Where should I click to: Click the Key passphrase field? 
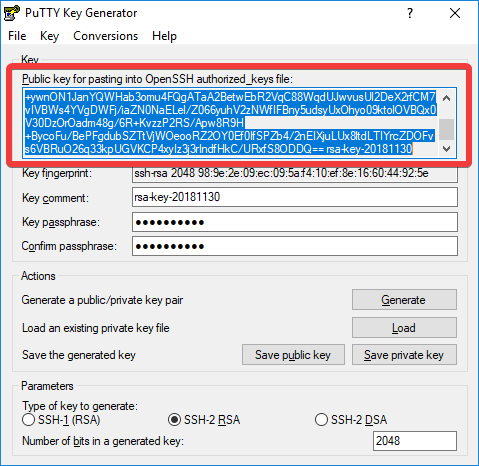coord(295,222)
